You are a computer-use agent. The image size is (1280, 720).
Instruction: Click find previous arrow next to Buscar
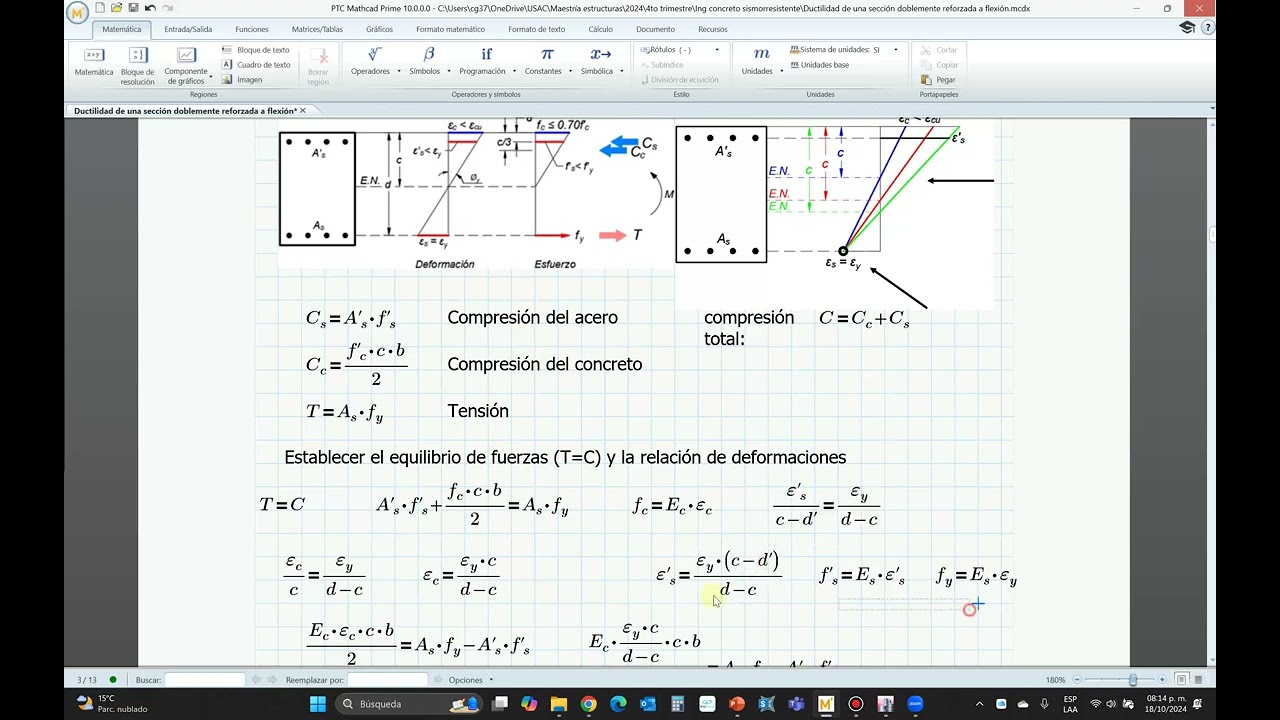click(x=256, y=680)
